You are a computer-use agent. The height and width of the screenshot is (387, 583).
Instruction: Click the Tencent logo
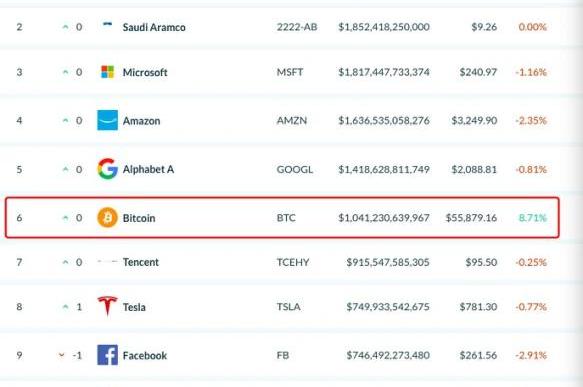pyautogui.click(x=107, y=262)
